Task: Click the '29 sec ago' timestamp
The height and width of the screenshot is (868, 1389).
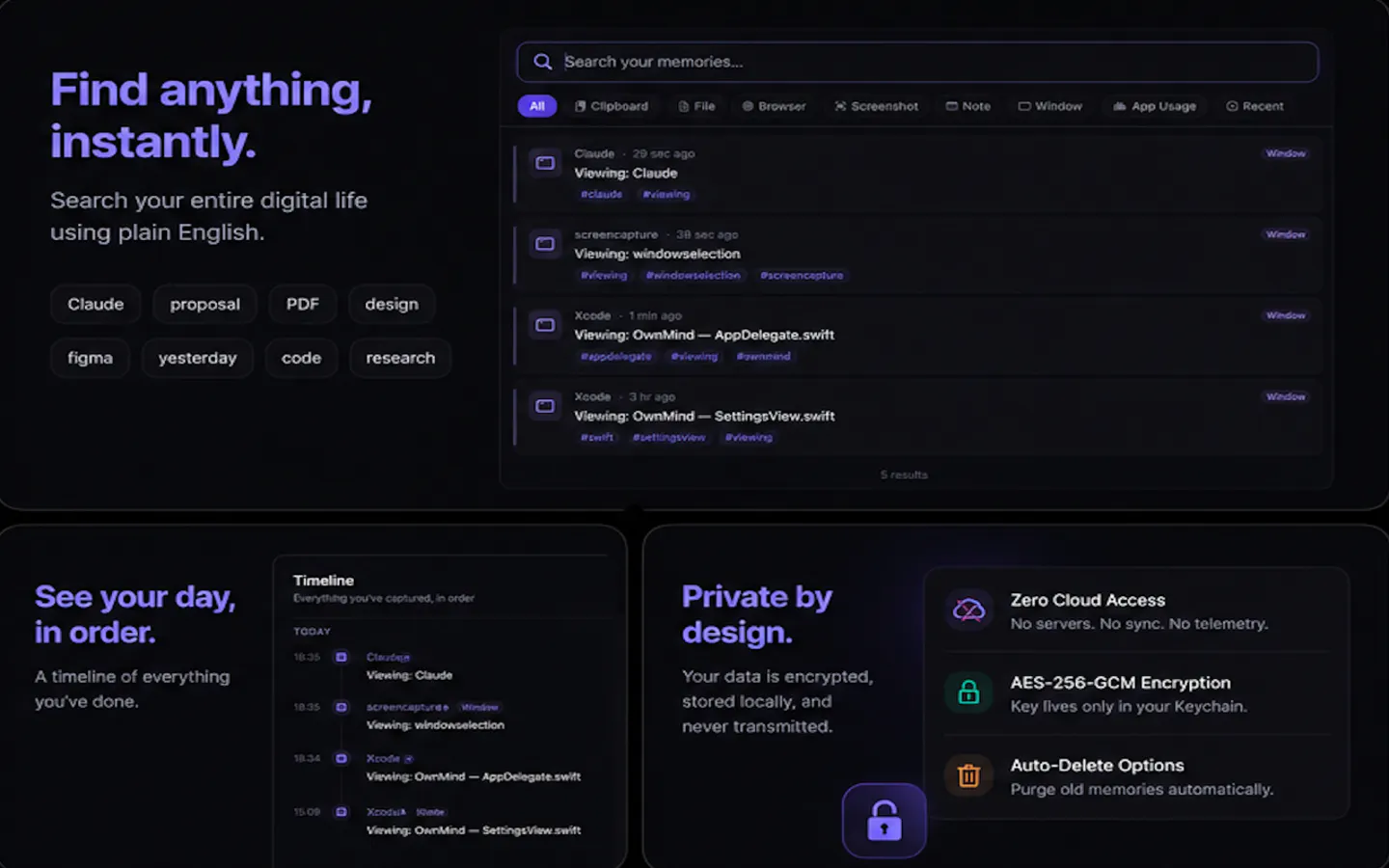Action: (664, 153)
